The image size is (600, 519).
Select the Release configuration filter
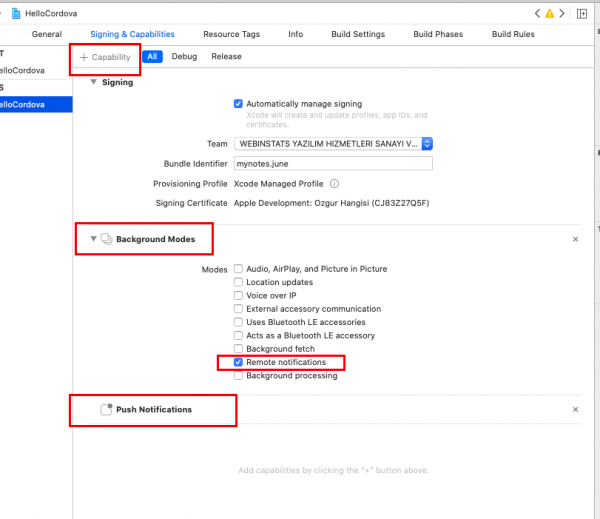226,57
